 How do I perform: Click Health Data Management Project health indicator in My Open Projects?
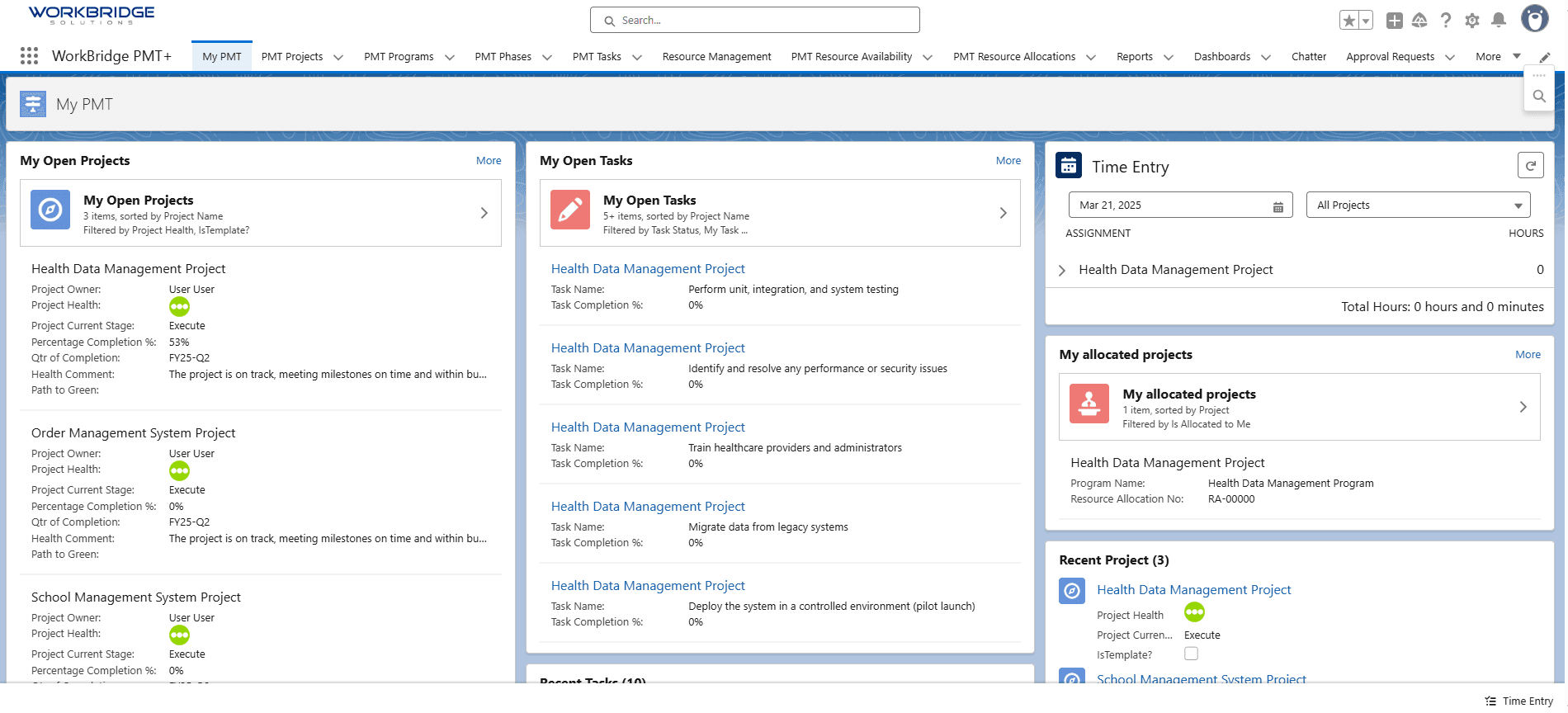(180, 307)
